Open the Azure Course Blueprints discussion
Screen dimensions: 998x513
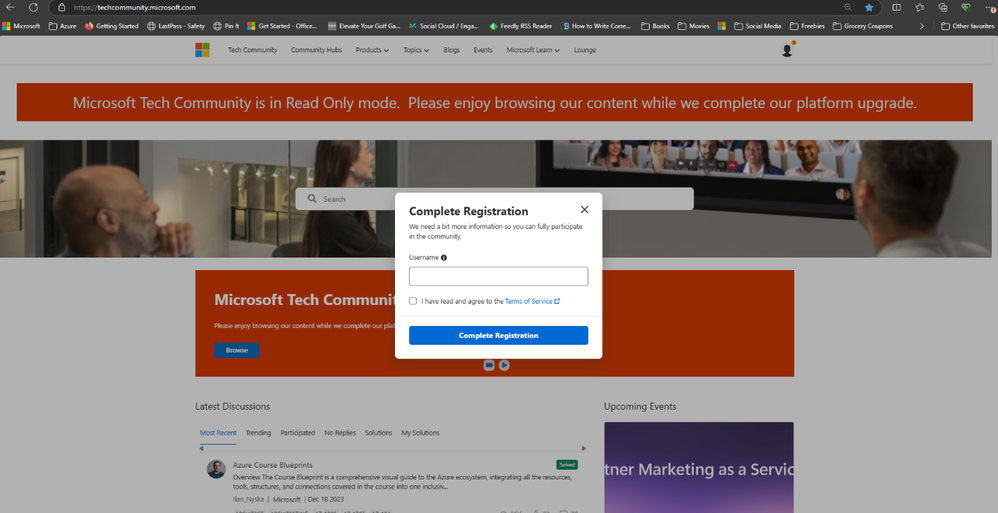pyautogui.click(x=272, y=465)
